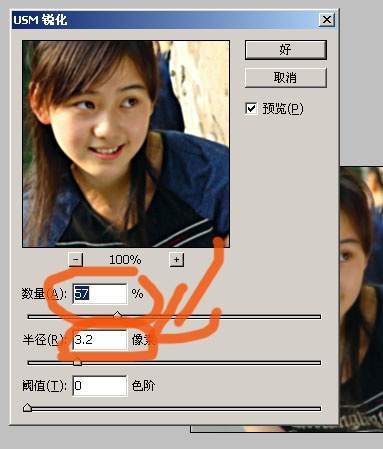This screenshot has height=449, width=383.
Task: Zoom out preview with minus button
Action: point(76,259)
